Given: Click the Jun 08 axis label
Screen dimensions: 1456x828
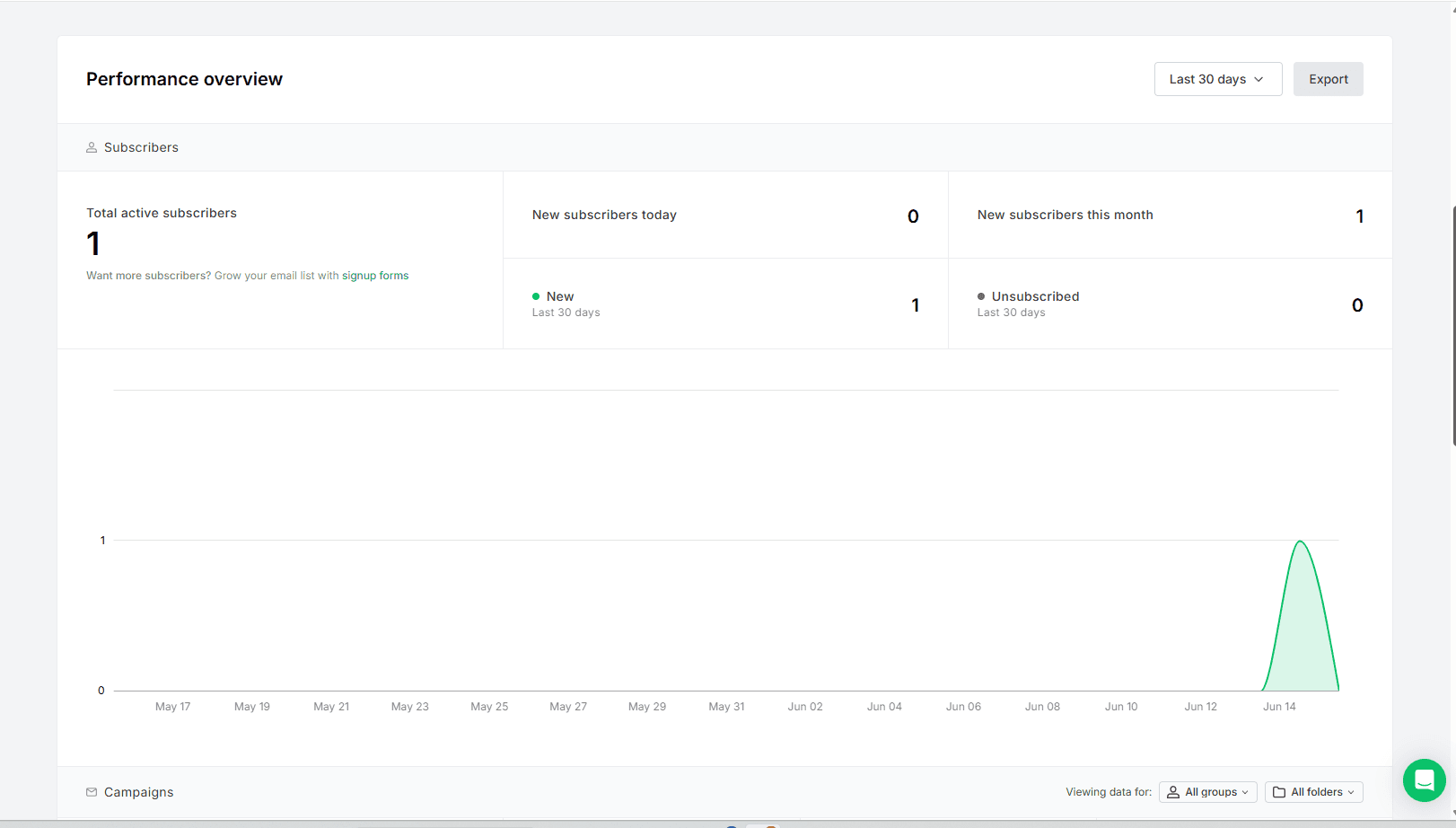Looking at the screenshot, I should click(x=1042, y=707).
